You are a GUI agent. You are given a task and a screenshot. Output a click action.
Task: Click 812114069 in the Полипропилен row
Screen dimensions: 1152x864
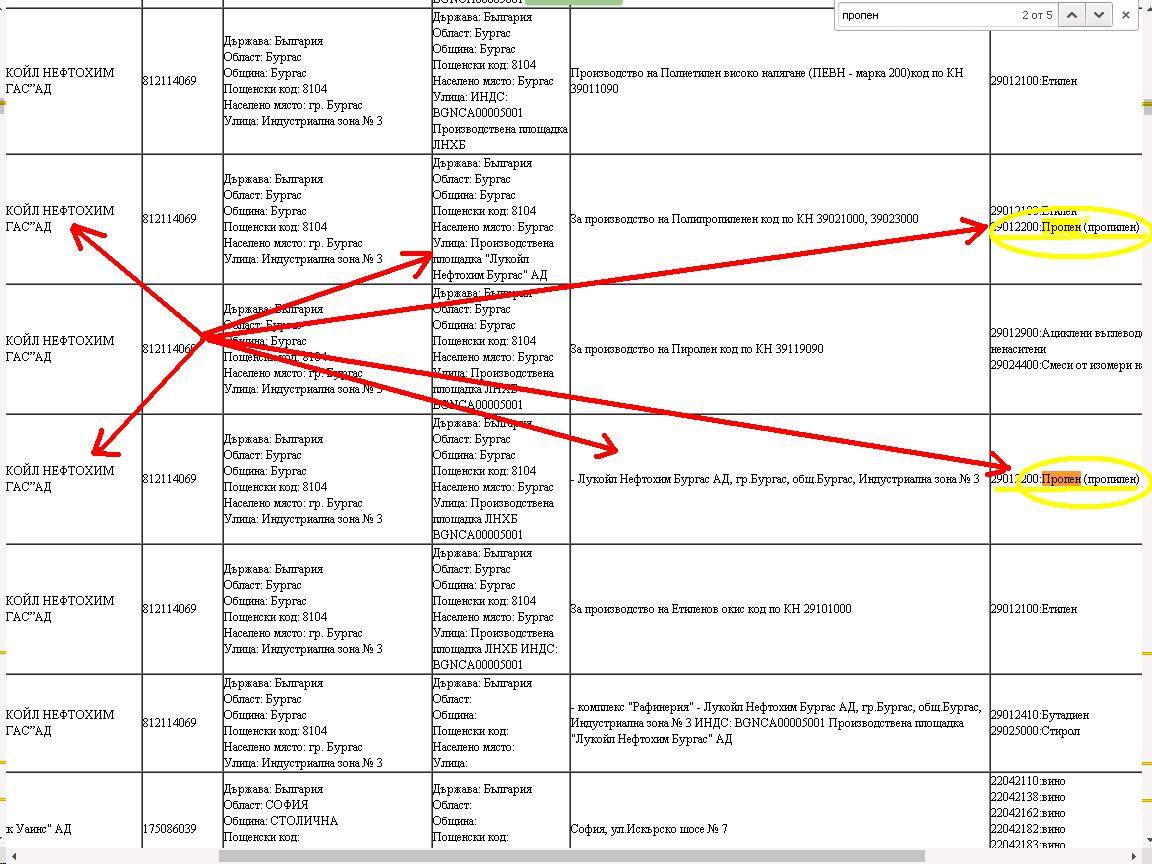(x=170, y=219)
